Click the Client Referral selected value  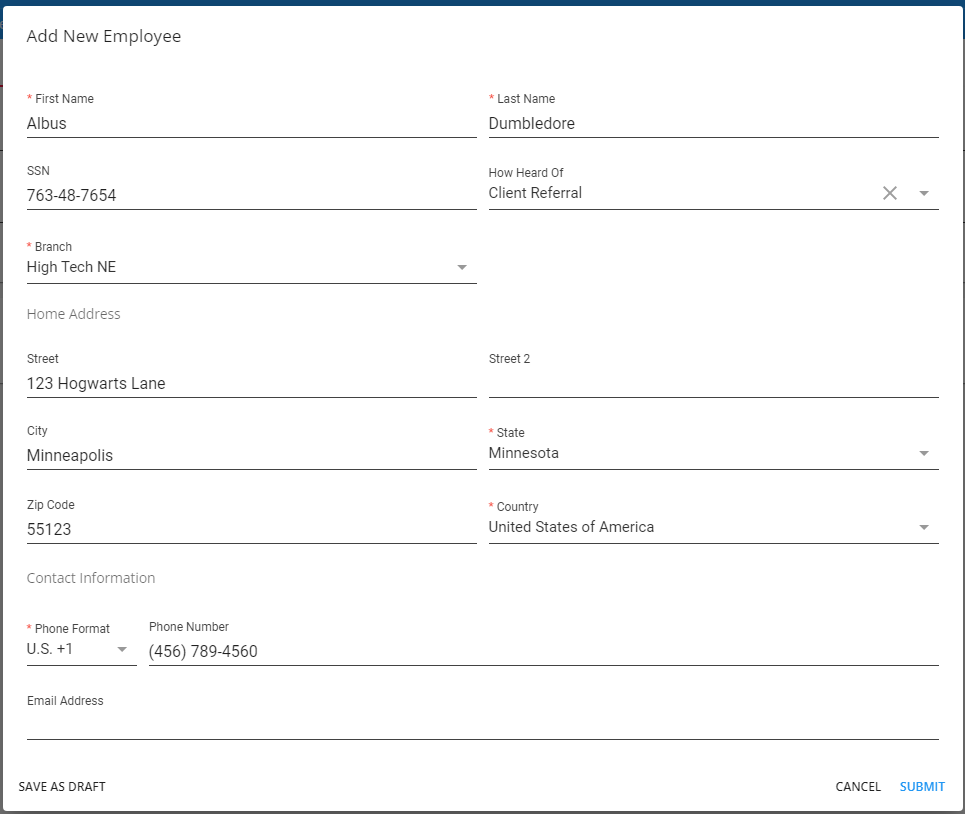coord(535,193)
